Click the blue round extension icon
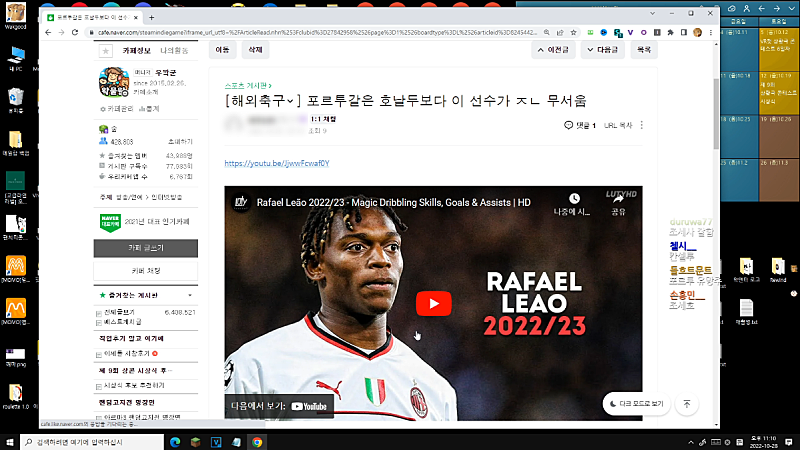Screen dimensions: 800x450 (604, 32)
